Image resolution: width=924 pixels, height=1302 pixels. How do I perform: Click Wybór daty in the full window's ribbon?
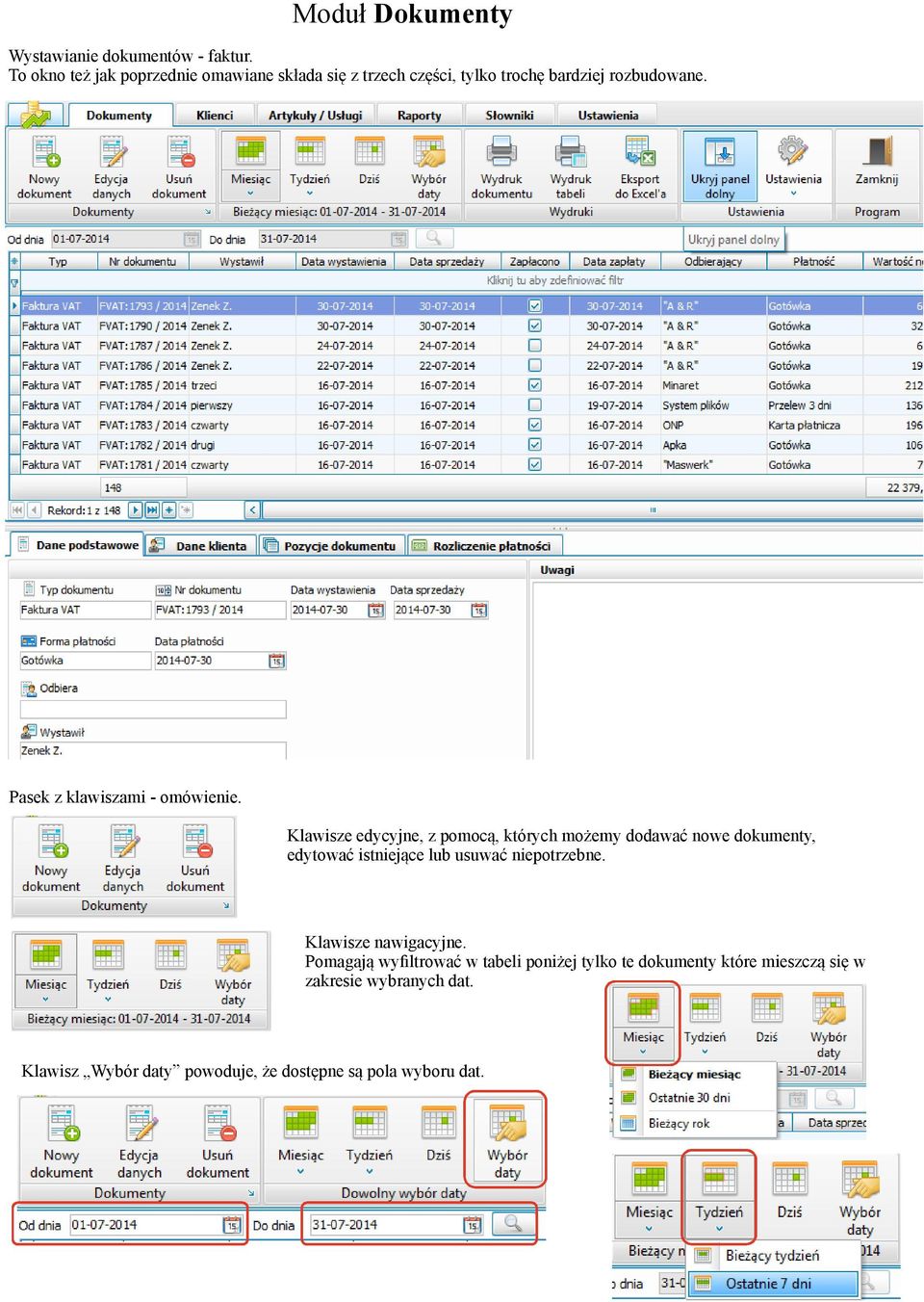coord(428,167)
